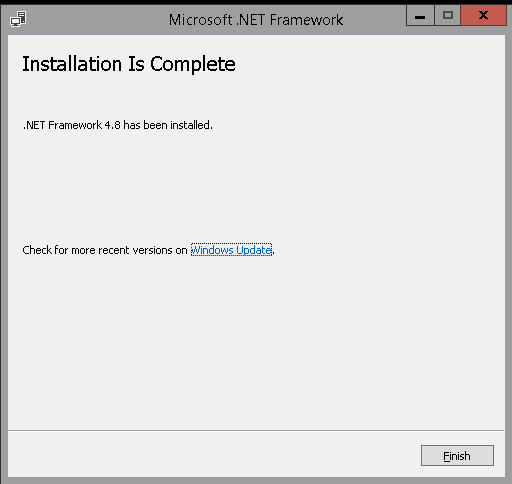
Task: Click the word Update in the blue link
Action: [254, 250]
